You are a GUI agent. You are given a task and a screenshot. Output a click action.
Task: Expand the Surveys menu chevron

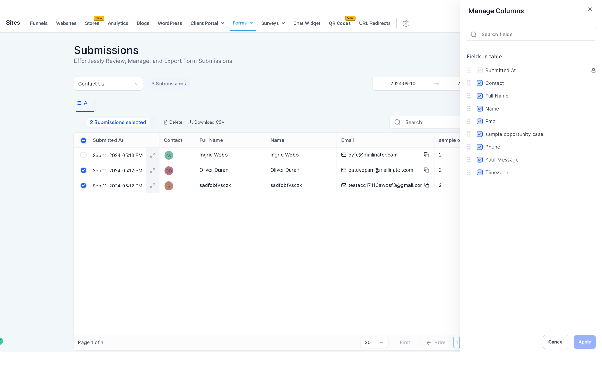(283, 23)
